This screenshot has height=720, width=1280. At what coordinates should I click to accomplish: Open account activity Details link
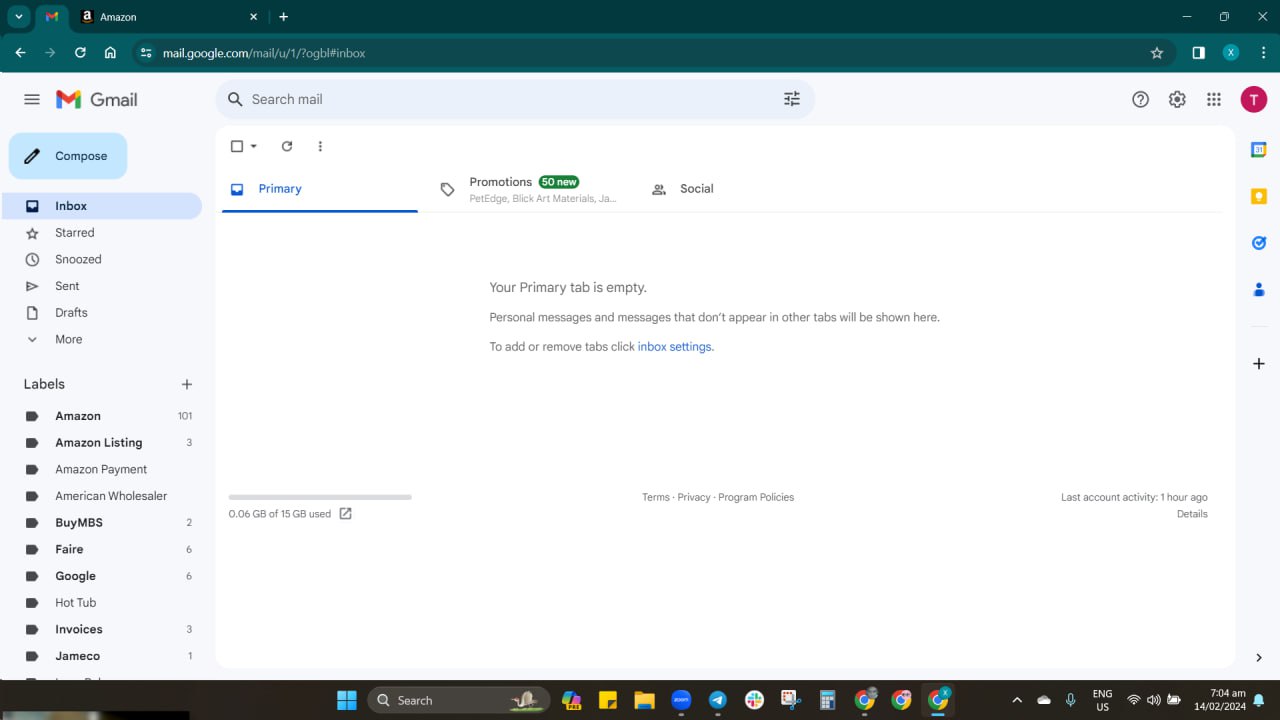[x=1192, y=514]
